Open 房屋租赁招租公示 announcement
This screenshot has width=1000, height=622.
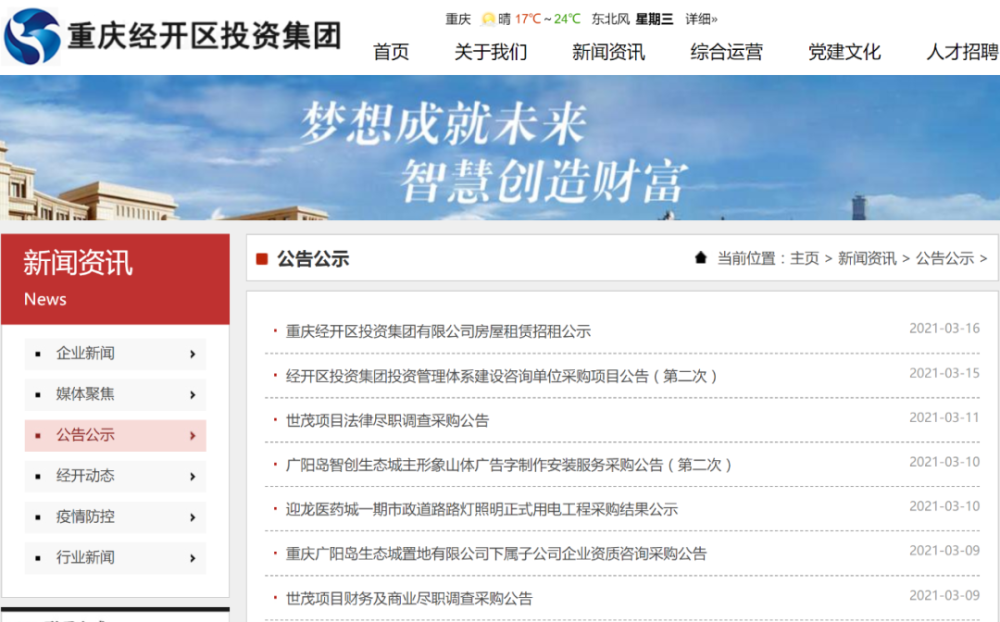[438, 332]
